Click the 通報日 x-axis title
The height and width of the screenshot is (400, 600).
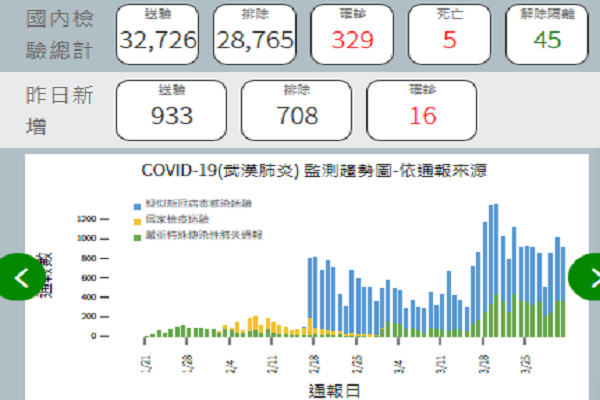(x=334, y=391)
